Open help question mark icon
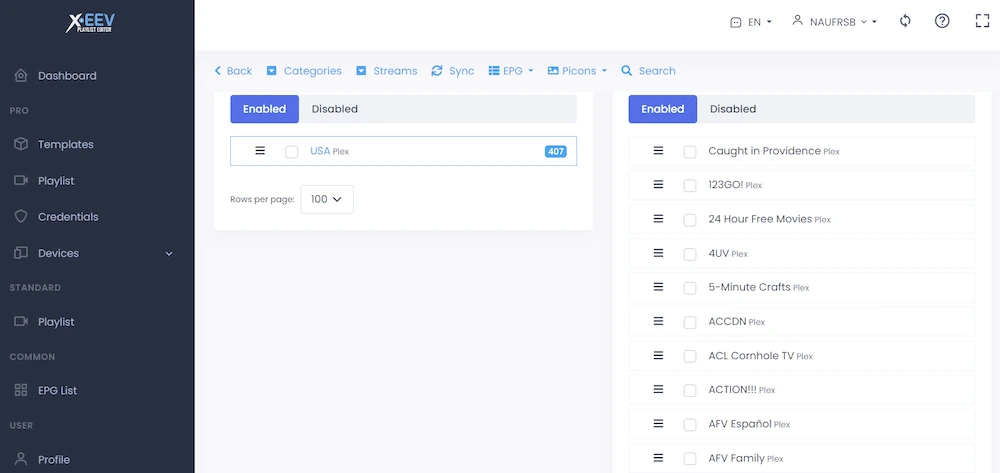The height and width of the screenshot is (473, 1000). (x=942, y=21)
